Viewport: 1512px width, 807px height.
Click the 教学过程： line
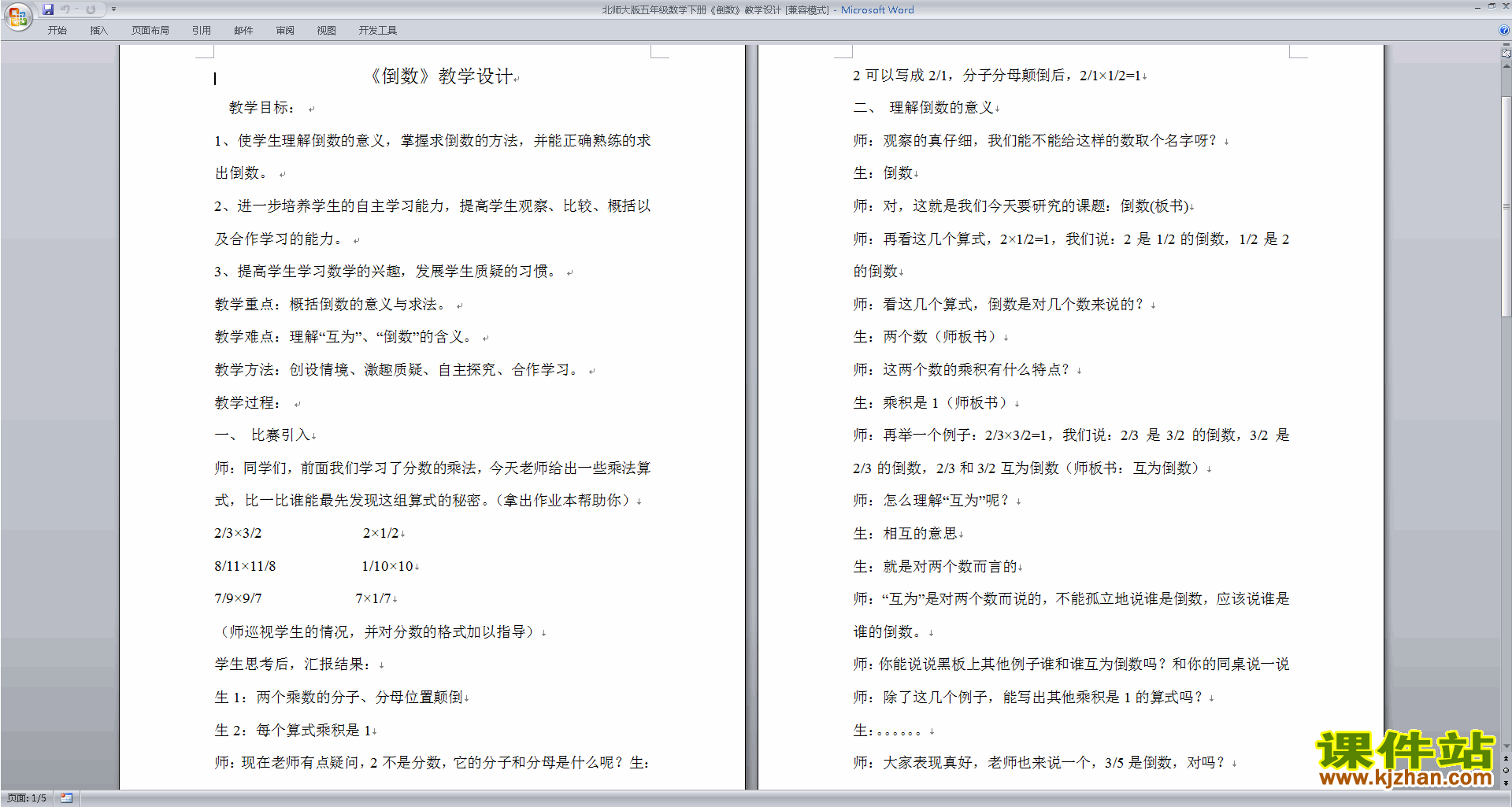[248, 403]
